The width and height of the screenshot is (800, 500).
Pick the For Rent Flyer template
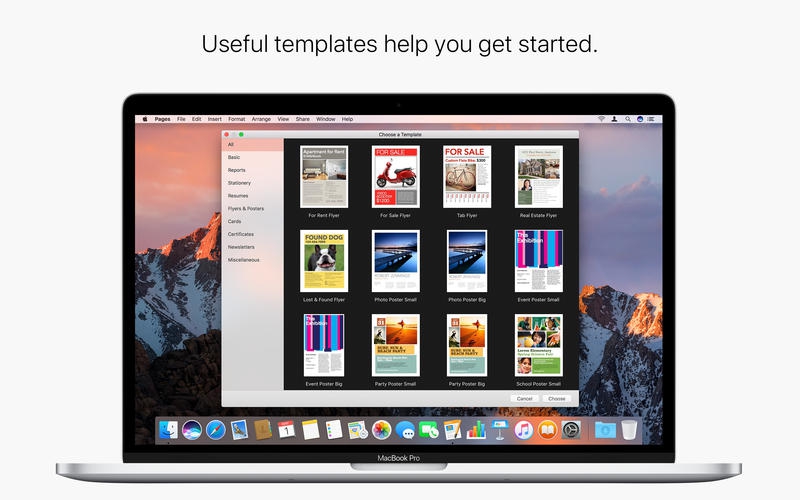pyautogui.click(x=324, y=177)
